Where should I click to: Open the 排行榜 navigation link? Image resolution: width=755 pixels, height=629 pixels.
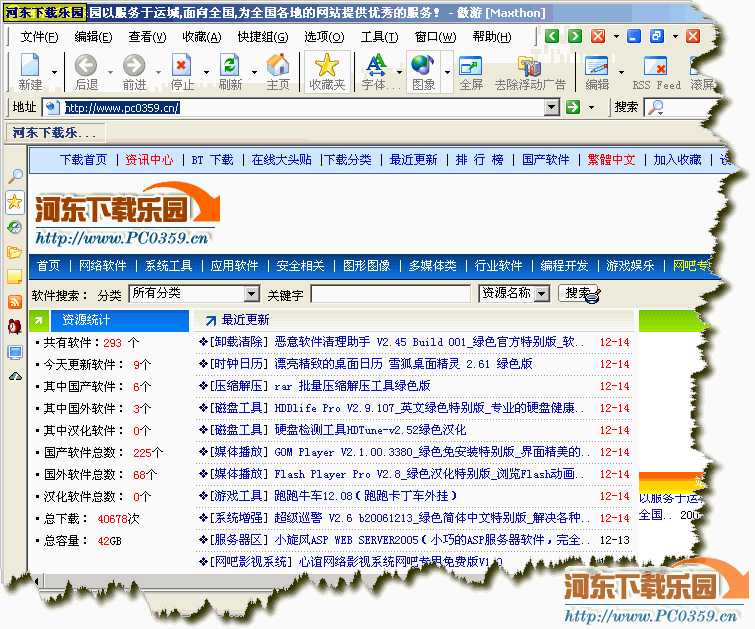[x=480, y=159]
